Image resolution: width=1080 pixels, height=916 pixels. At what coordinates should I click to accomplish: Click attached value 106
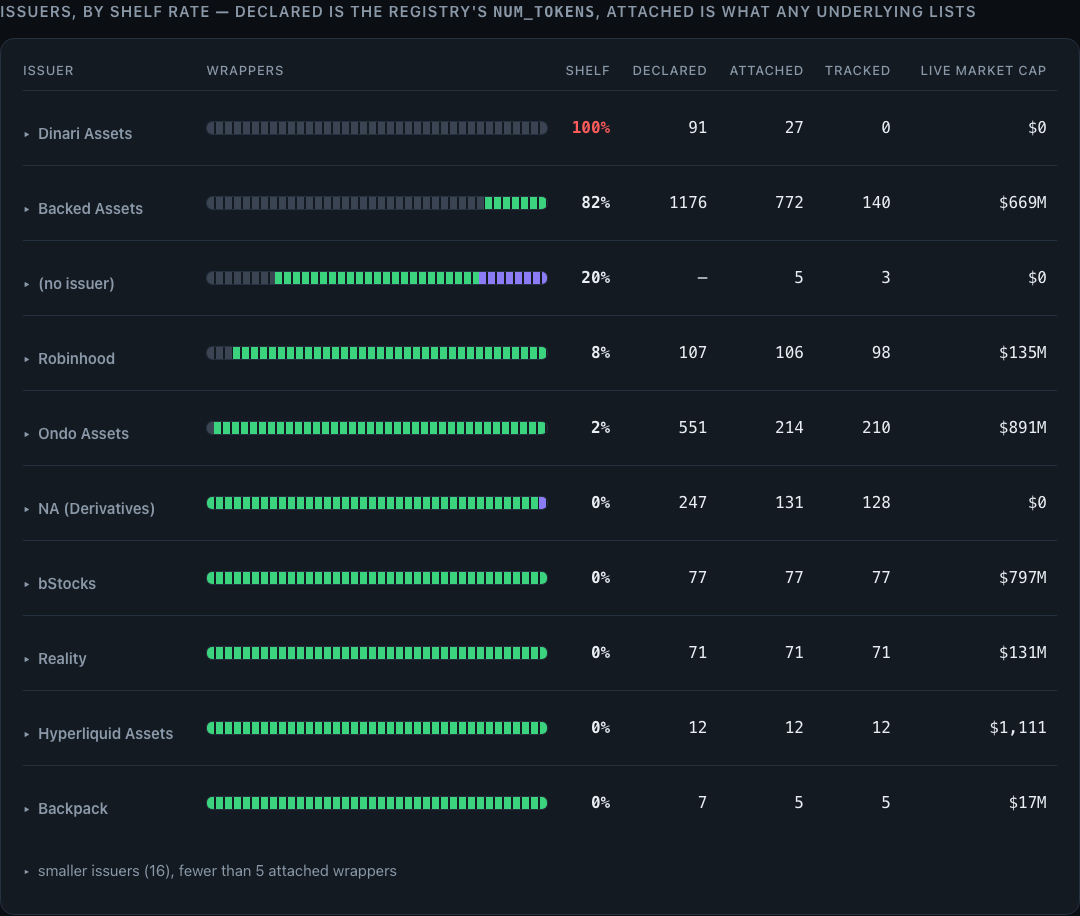789,353
